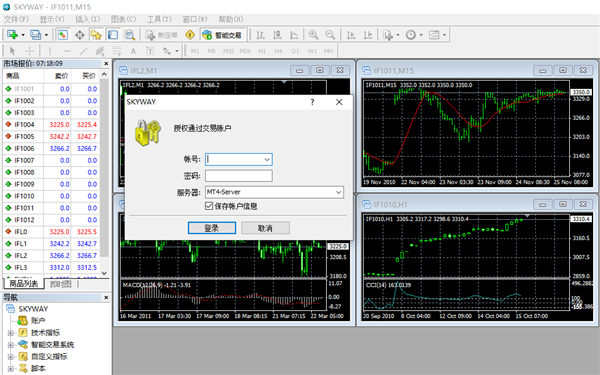The image size is (600, 375).
Task: Open the Profiles dropdown arrow
Action: pos(46,35)
